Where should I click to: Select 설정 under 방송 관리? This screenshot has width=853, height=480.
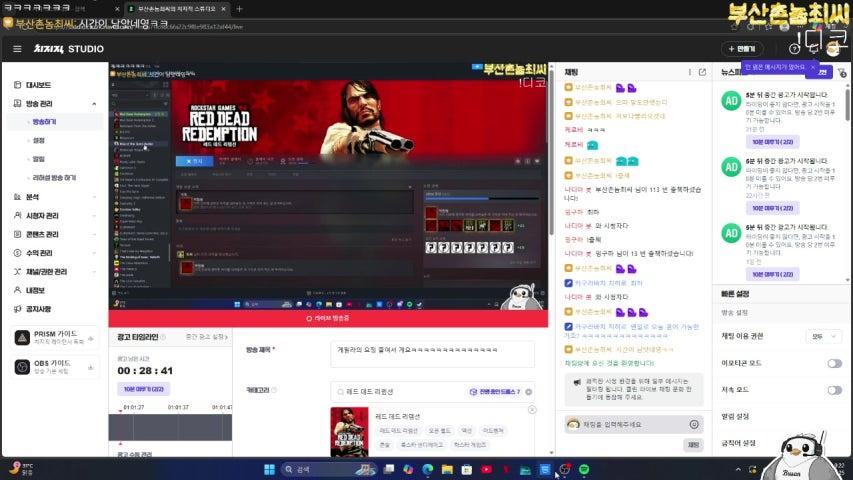[39, 140]
